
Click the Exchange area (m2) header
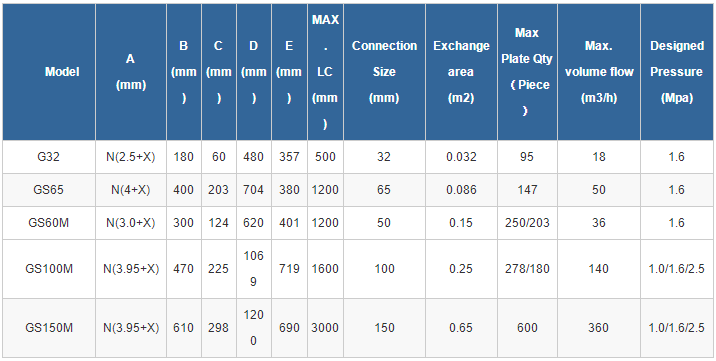[x=461, y=72]
